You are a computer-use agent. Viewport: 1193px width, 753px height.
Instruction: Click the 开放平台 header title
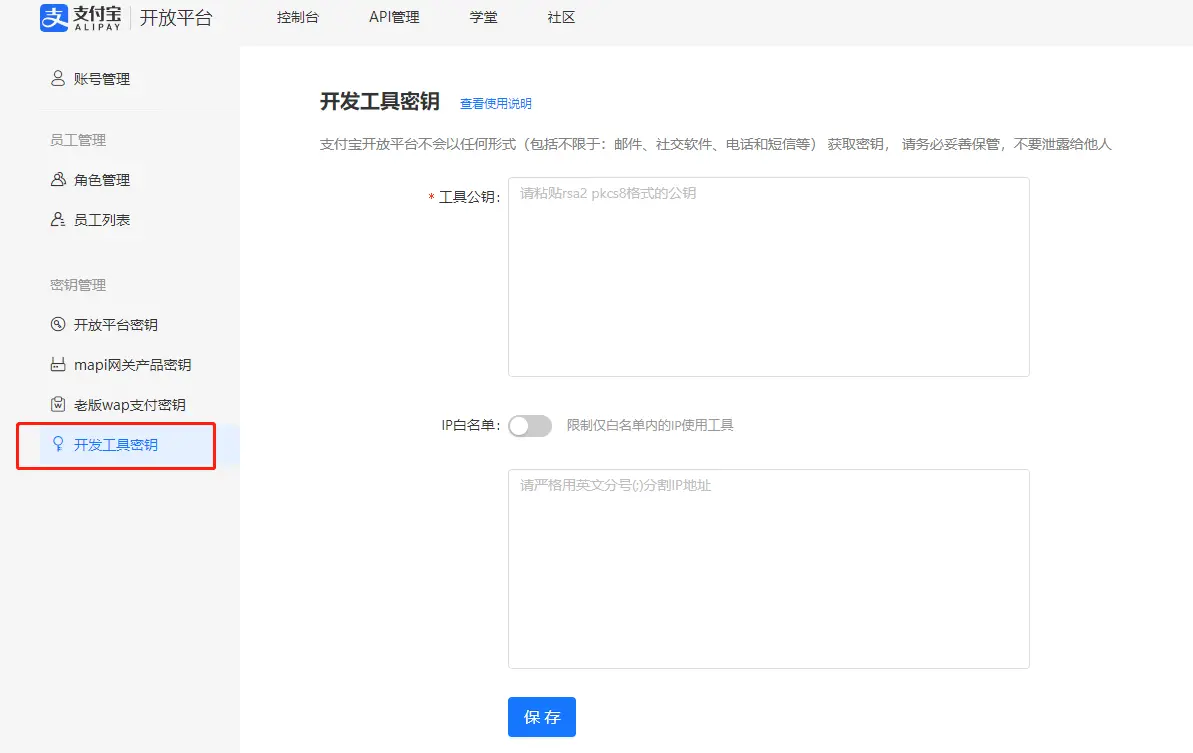[176, 17]
